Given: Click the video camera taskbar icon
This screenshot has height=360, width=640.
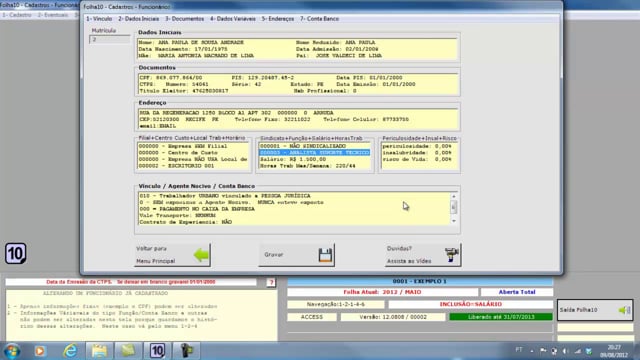Looking at the screenshot, I should [x=187, y=351].
